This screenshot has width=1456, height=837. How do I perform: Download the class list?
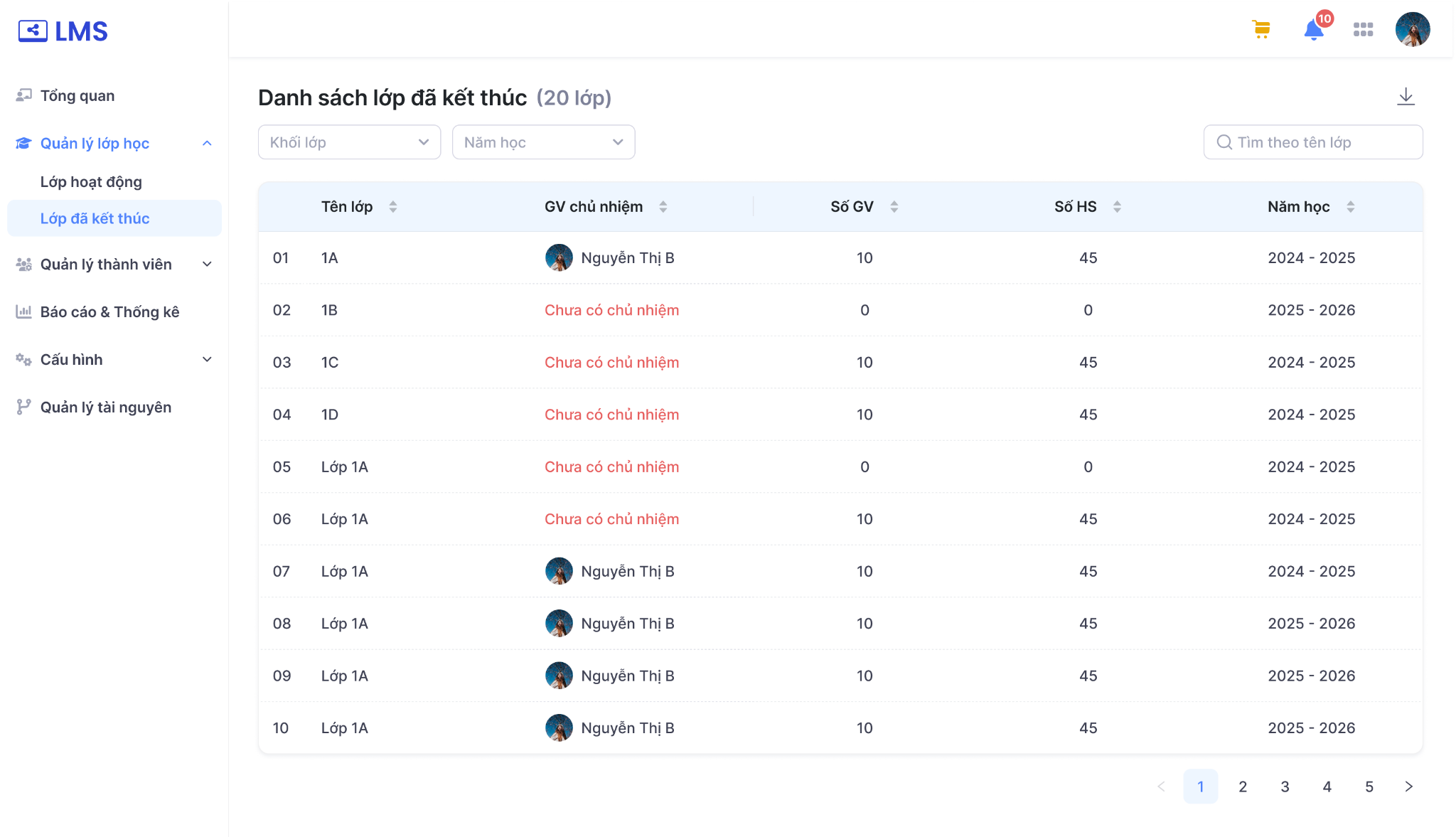tap(1406, 97)
